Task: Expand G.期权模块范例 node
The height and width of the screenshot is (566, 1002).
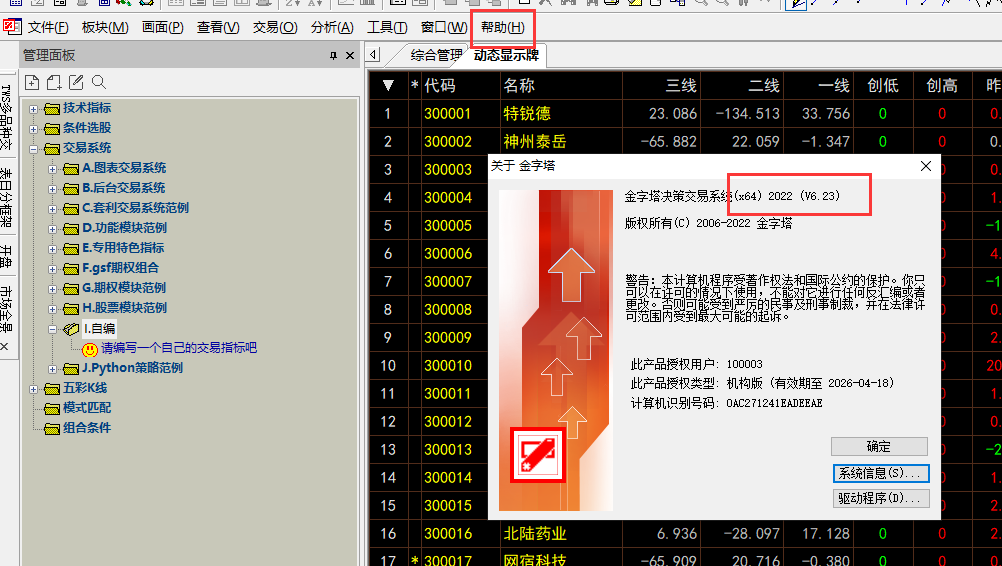Action: coord(52,289)
